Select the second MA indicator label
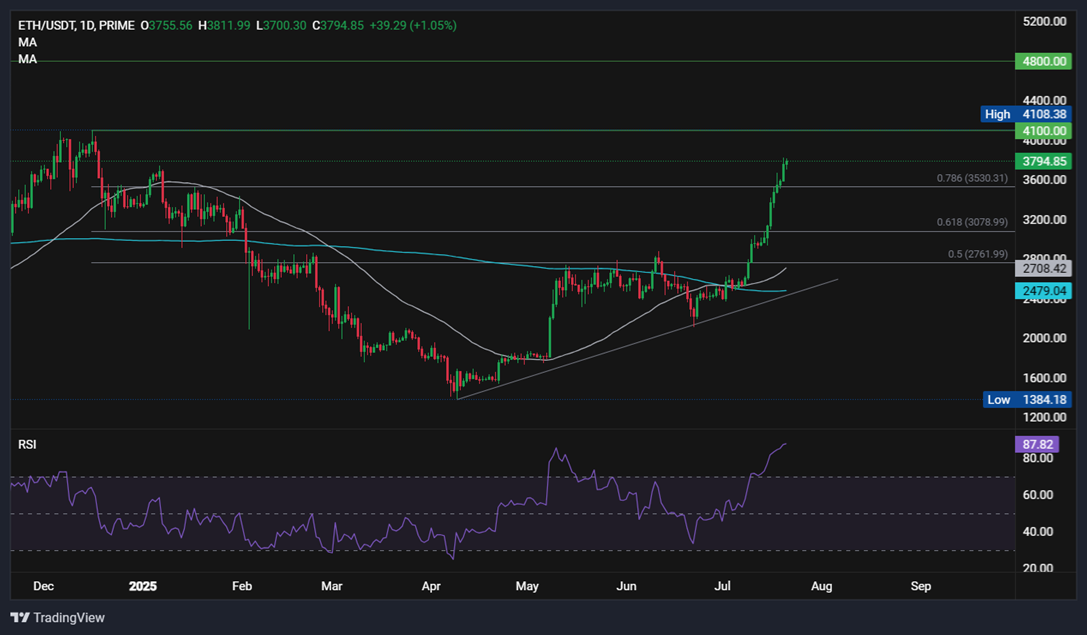Viewport: 1087px width, 635px height. pyautogui.click(x=27, y=58)
